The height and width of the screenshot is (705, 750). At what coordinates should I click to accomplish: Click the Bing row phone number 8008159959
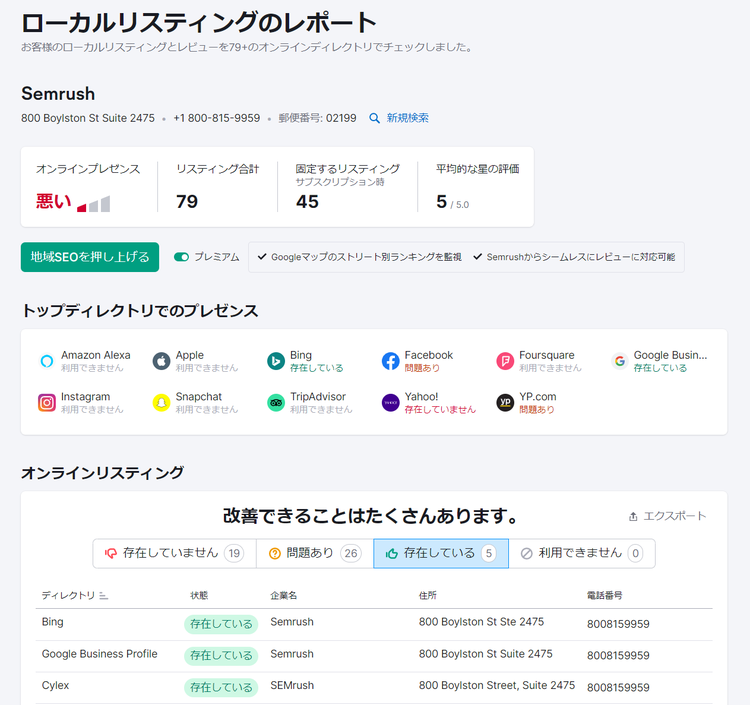click(618, 624)
